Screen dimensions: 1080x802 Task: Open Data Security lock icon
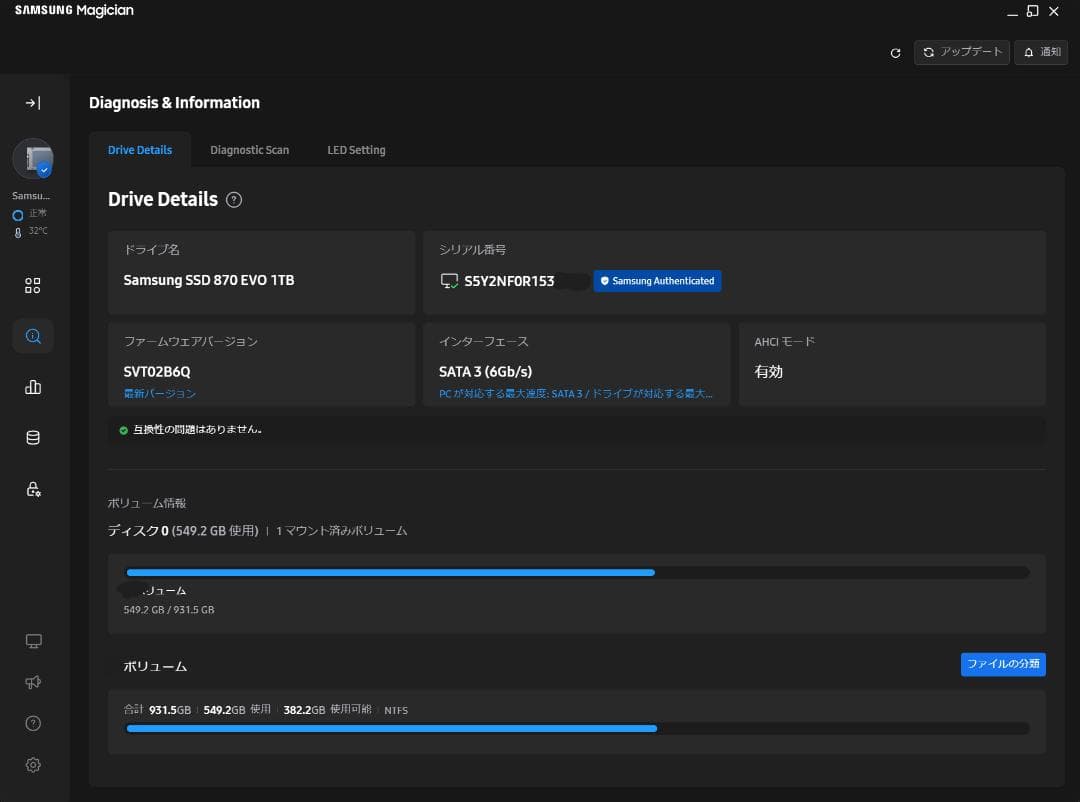pyautogui.click(x=32, y=489)
